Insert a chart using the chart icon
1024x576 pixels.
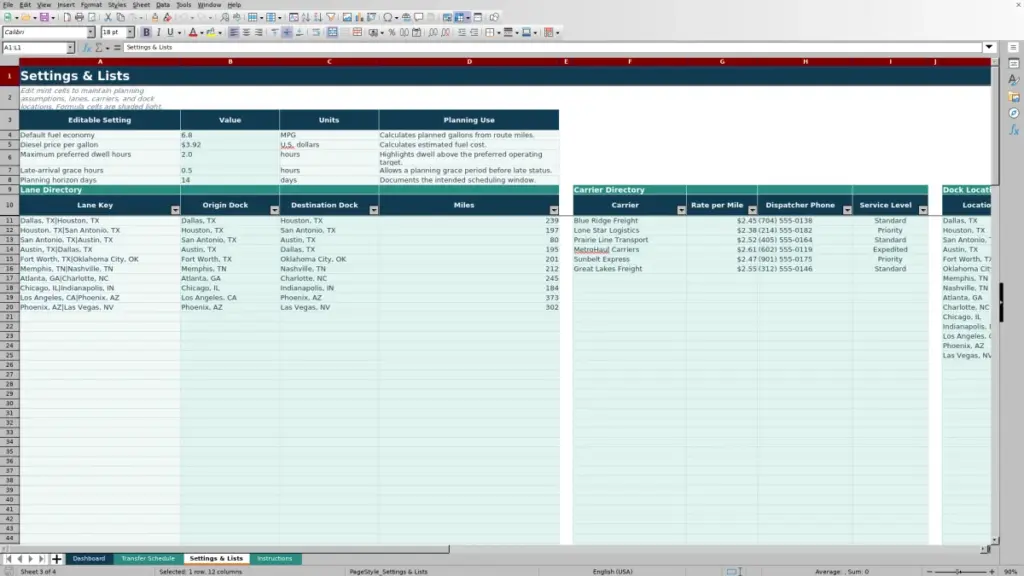[359, 18]
